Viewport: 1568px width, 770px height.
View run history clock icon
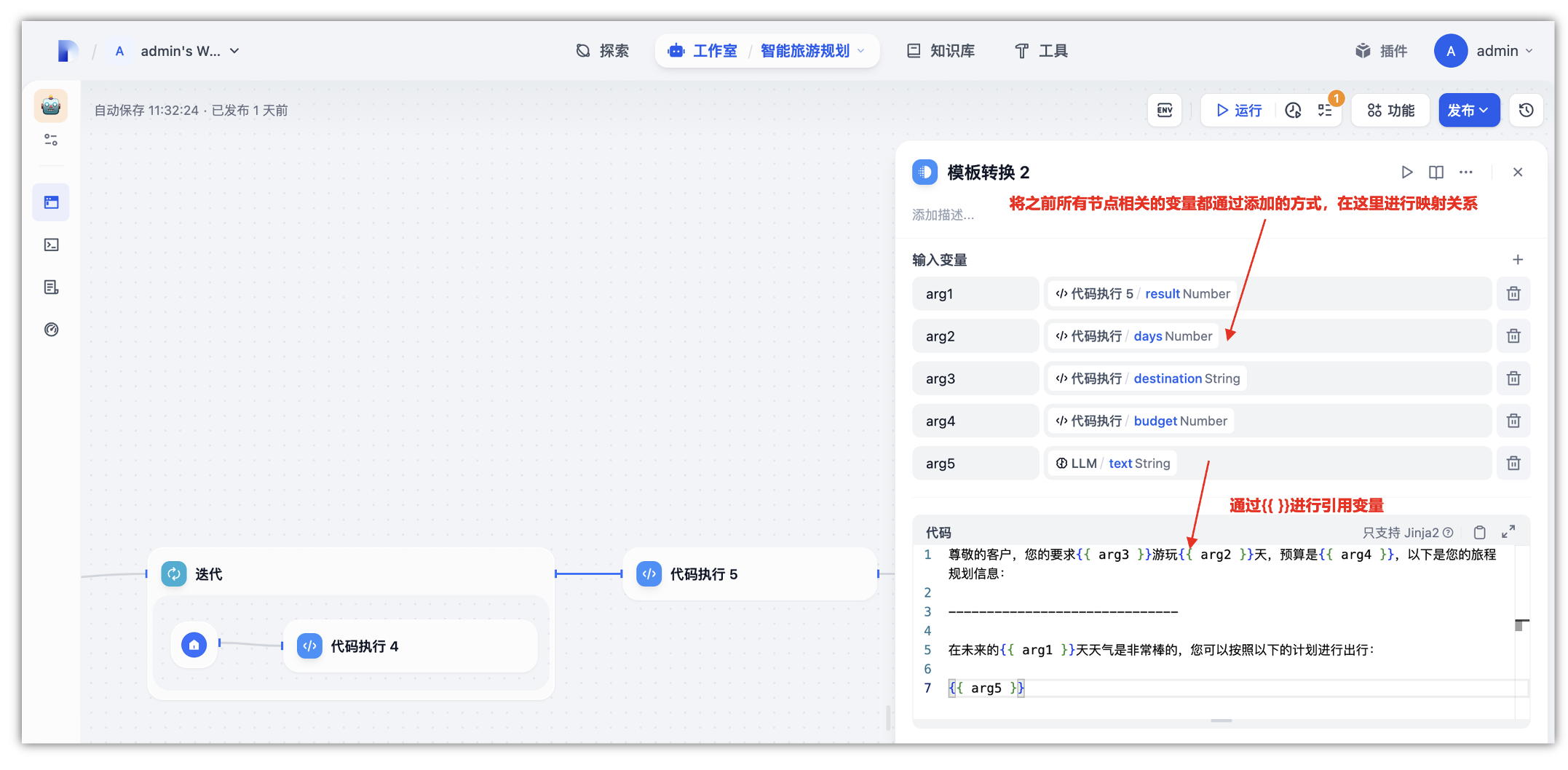point(1293,111)
